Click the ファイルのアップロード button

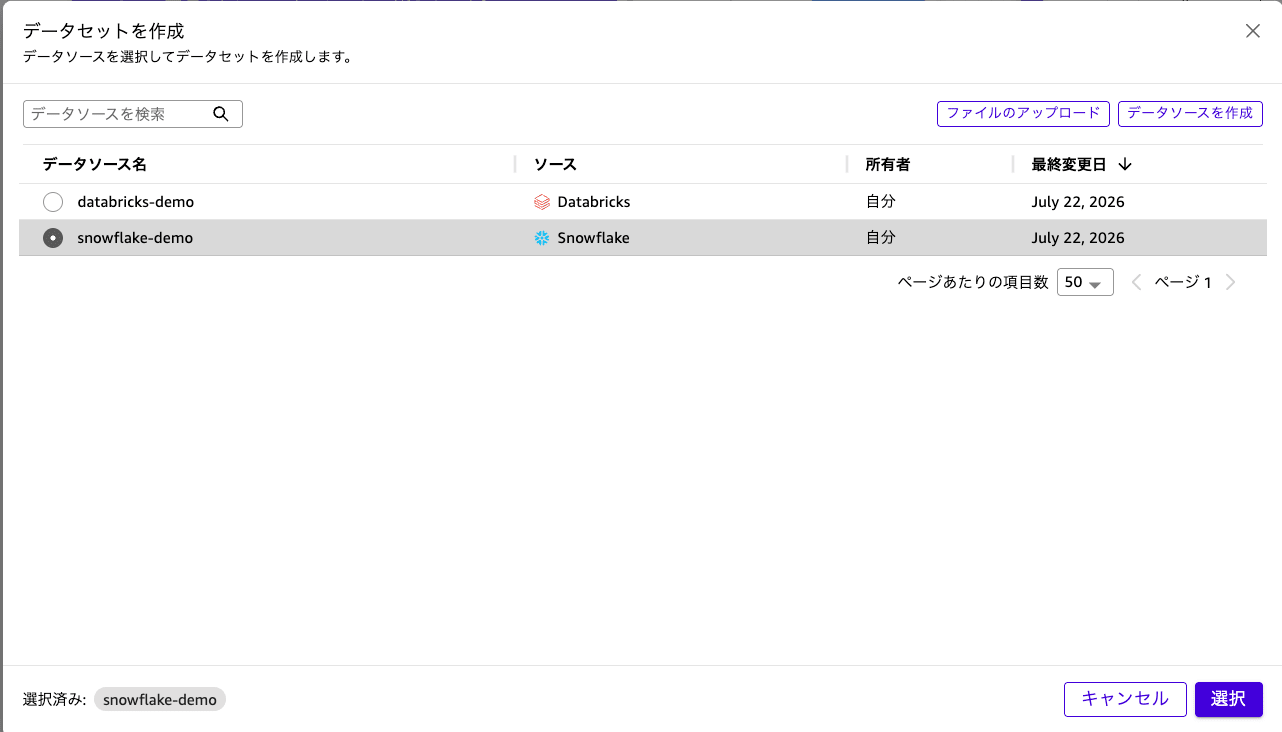click(x=1023, y=113)
